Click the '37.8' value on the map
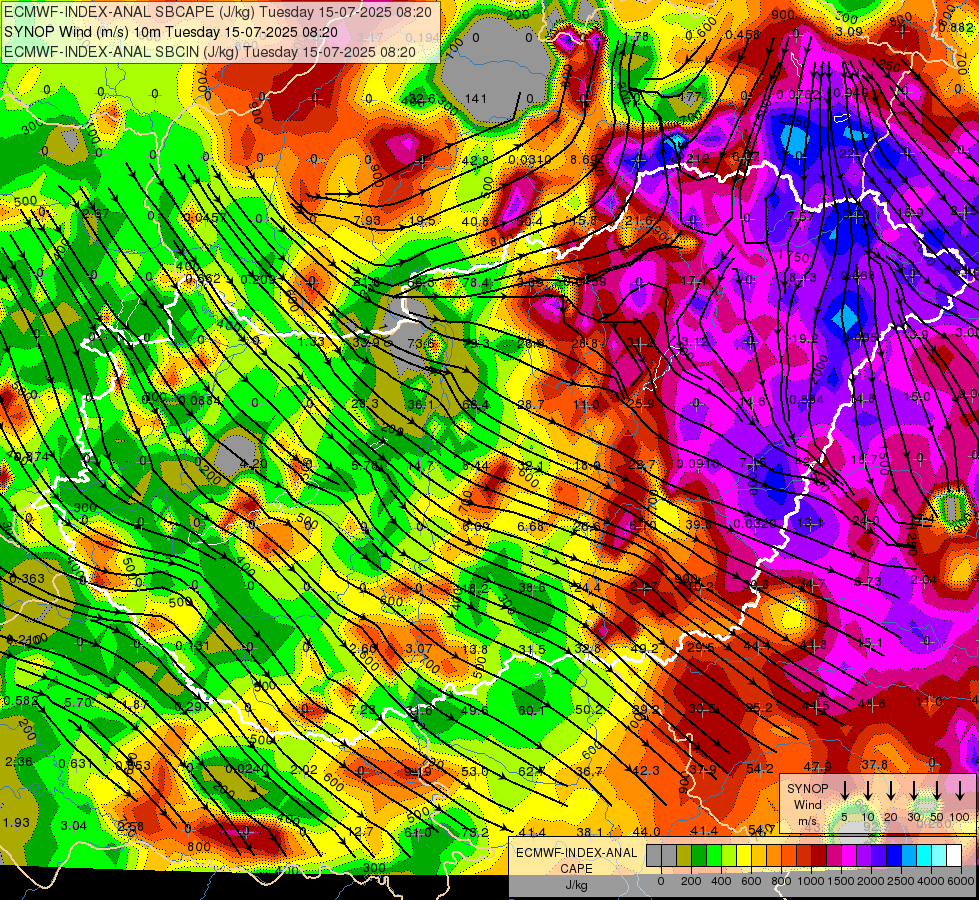 pyautogui.click(x=874, y=764)
